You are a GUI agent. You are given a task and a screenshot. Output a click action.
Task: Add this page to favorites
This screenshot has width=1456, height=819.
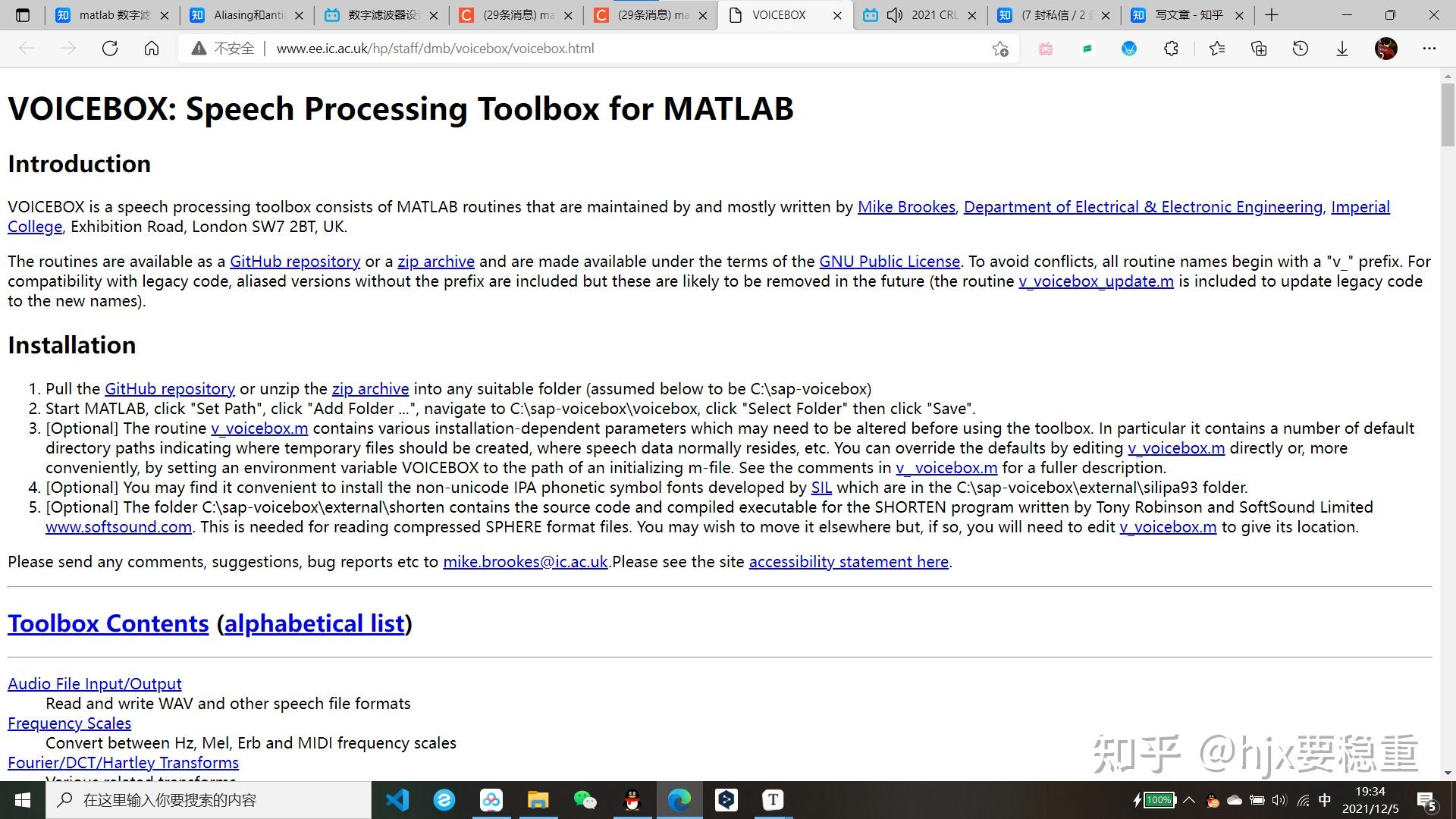click(x=1000, y=48)
